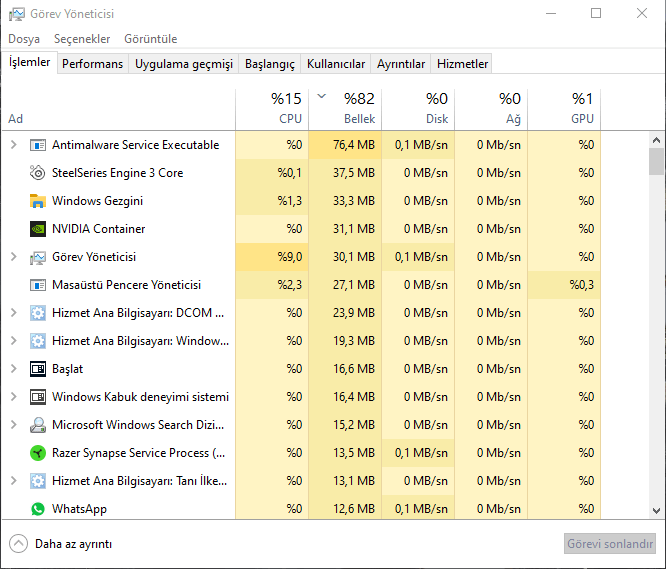This screenshot has width=666, height=569.
Task: Select the SteelSeries Engine 3 Core icon
Action: pyautogui.click(x=39, y=173)
